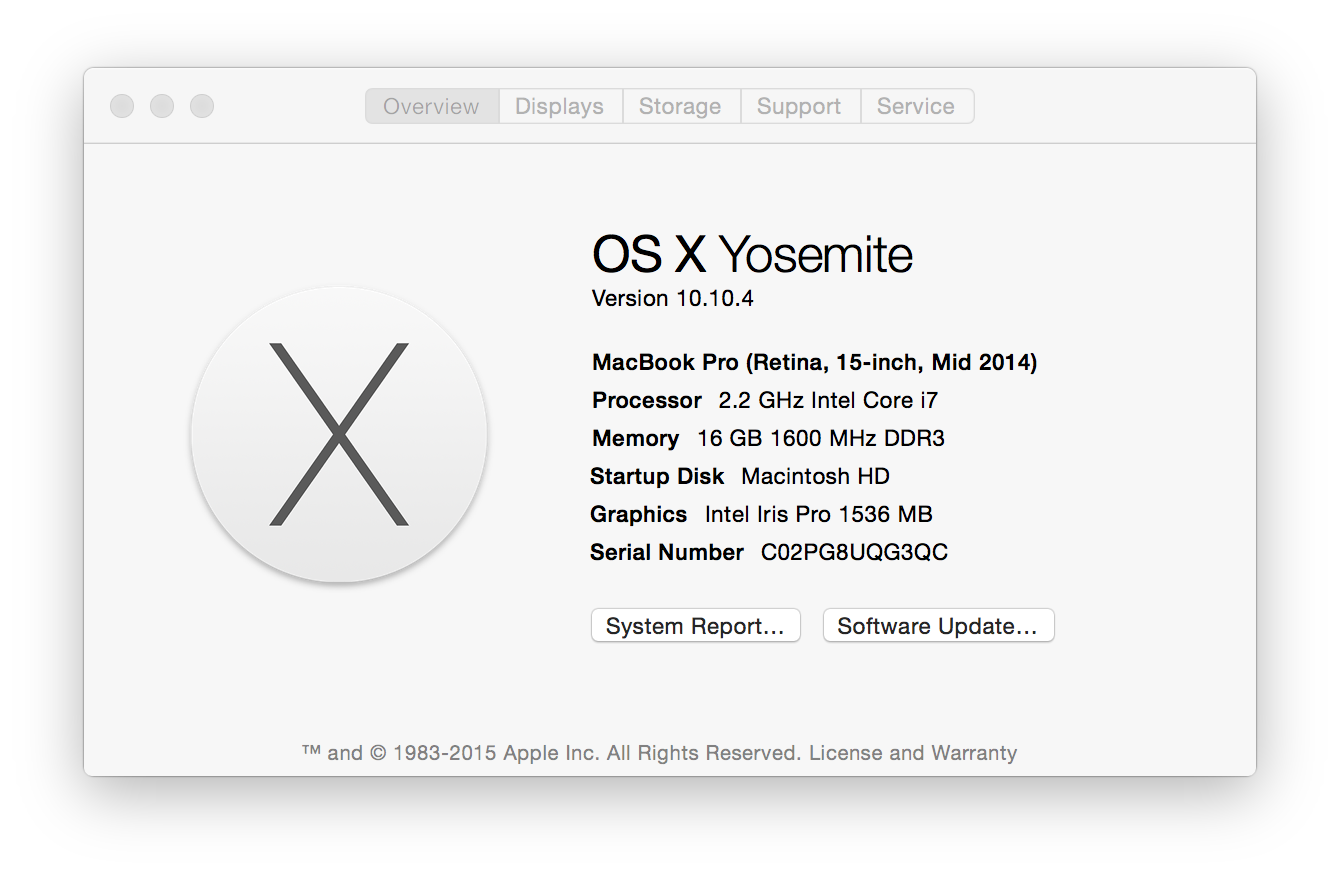
Task: Switch to the Displays tab
Action: pyautogui.click(x=559, y=106)
